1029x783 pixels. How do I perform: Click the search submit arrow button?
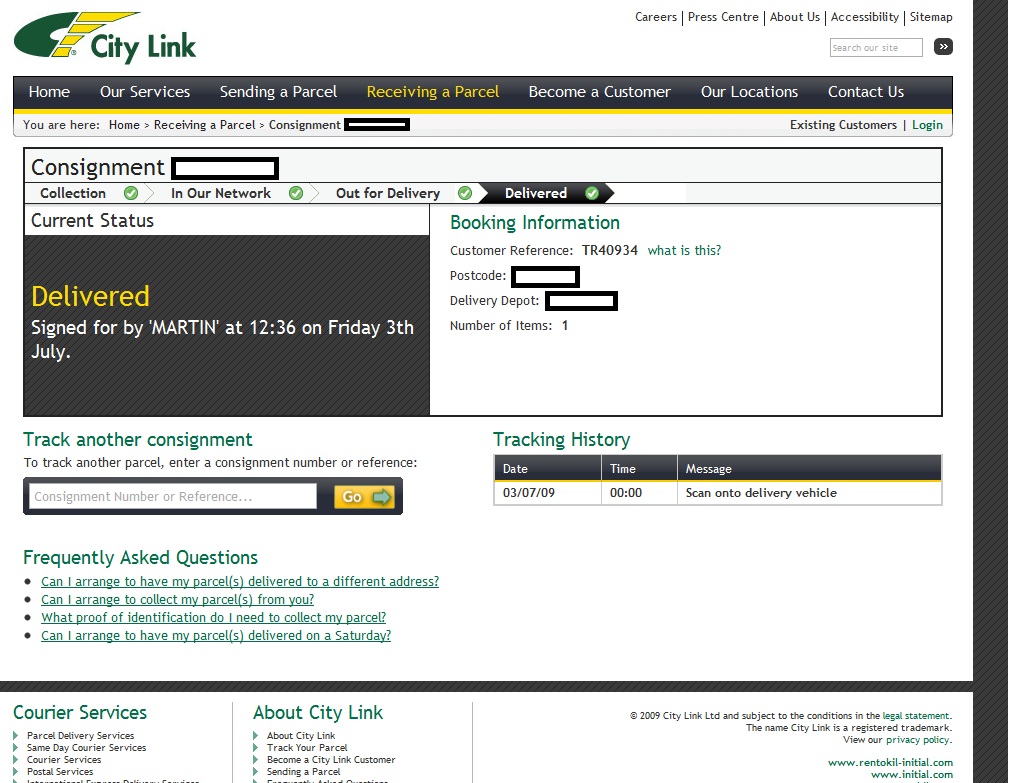(x=943, y=47)
